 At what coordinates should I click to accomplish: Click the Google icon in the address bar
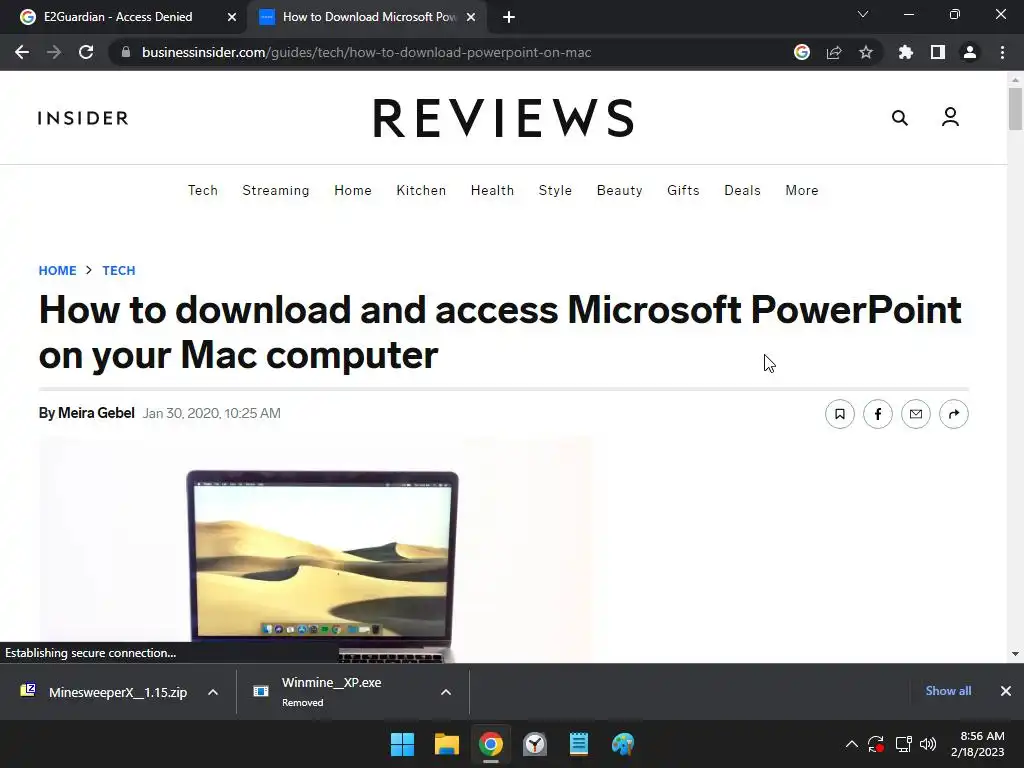click(x=802, y=52)
